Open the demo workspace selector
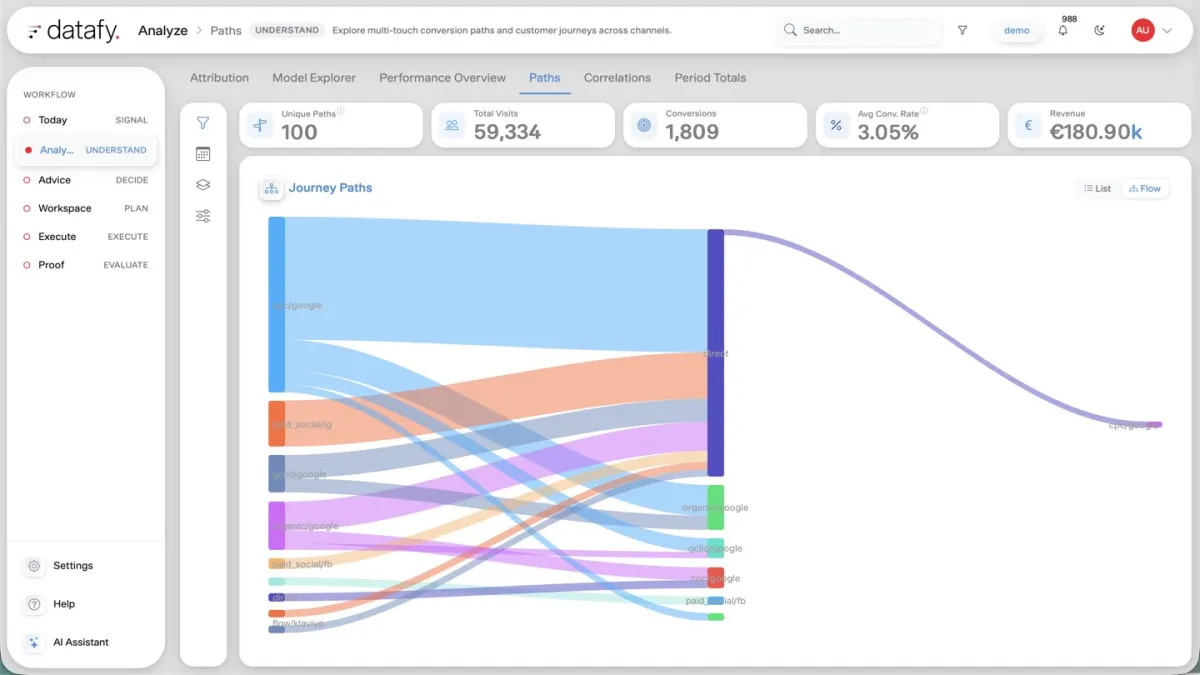Image resolution: width=1200 pixels, height=675 pixels. click(1016, 30)
